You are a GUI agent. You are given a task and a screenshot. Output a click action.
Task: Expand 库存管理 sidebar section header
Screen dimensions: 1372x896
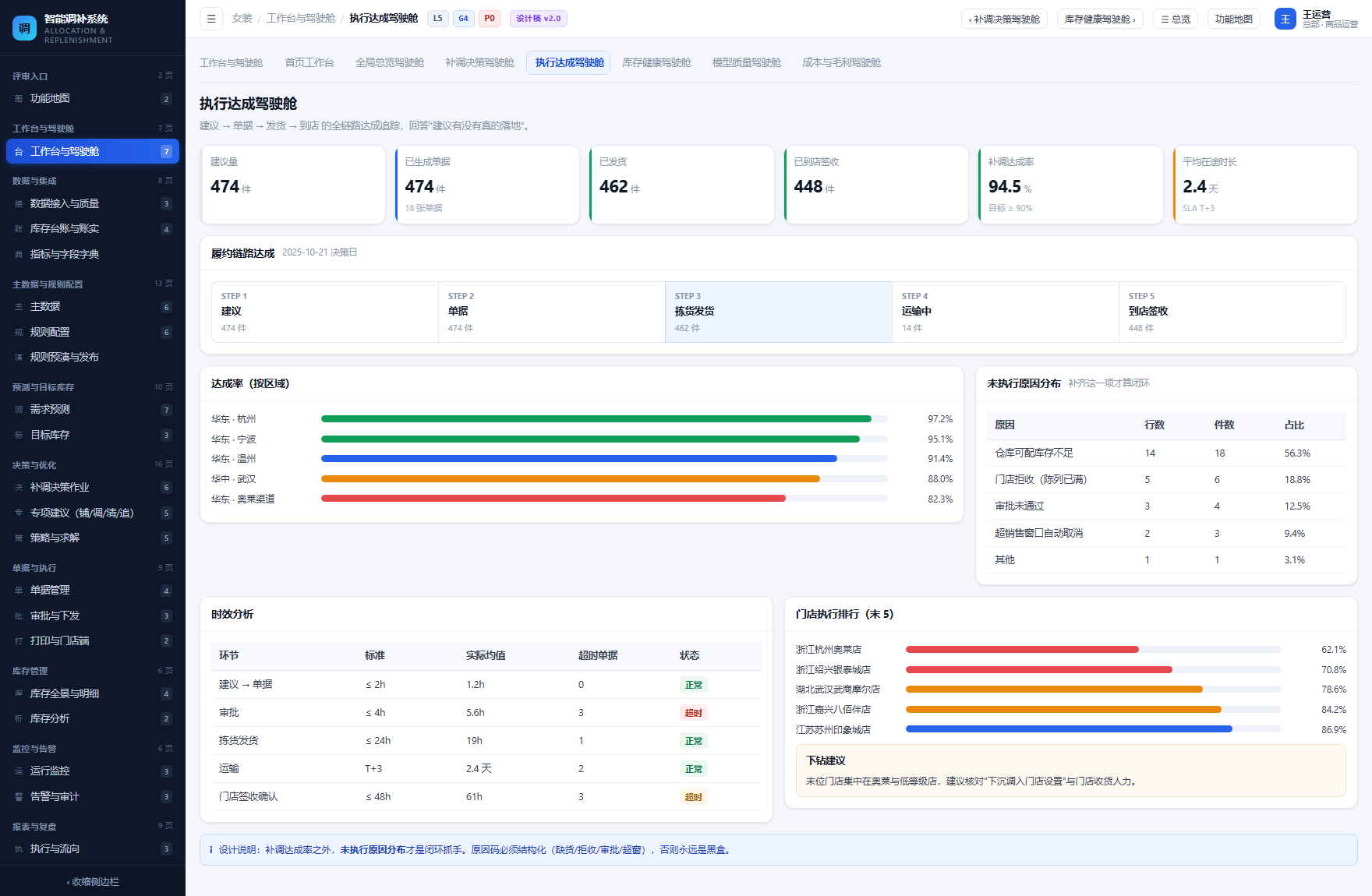tap(93, 671)
